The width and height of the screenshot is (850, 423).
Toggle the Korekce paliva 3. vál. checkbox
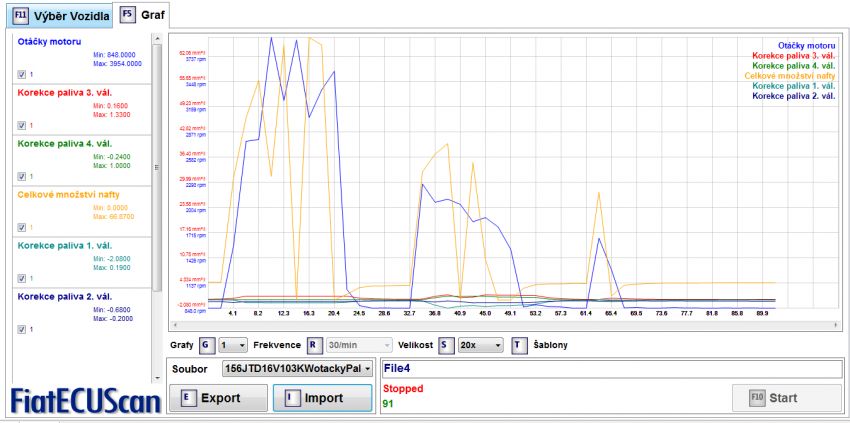(23, 125)
